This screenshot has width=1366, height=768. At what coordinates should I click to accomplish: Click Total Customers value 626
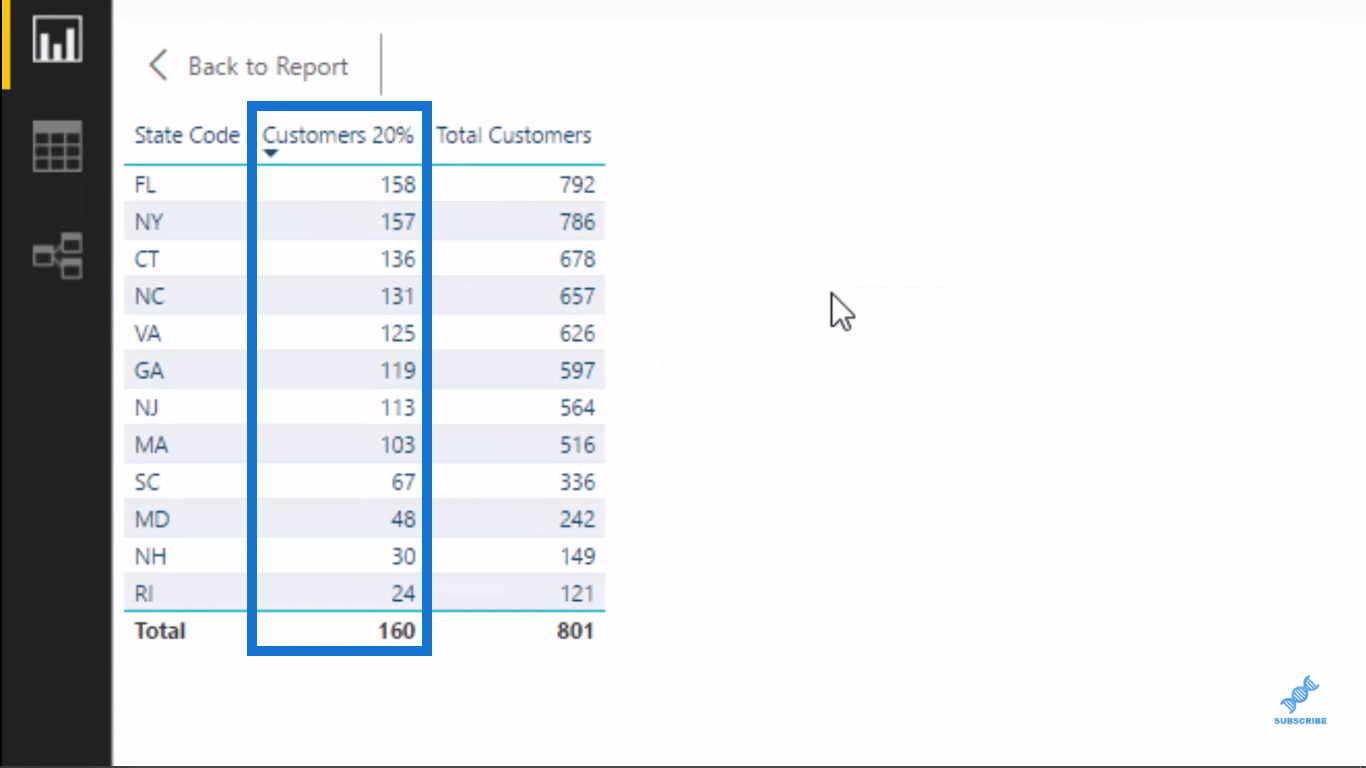click(577, 333)
